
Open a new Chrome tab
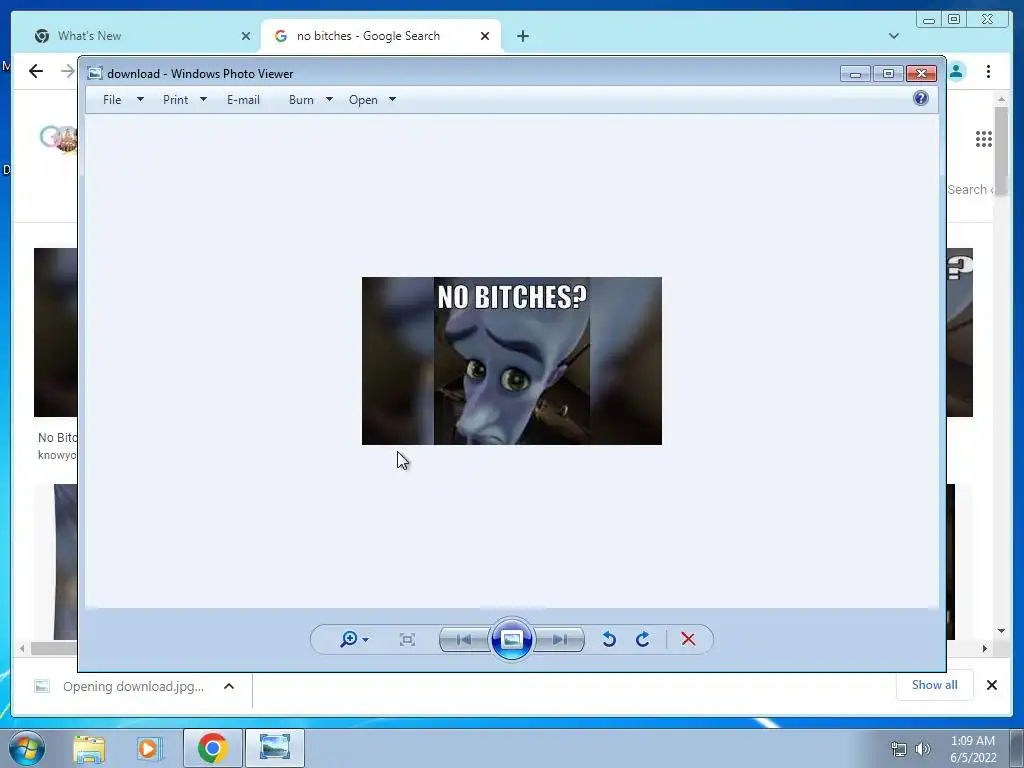[522, 36]
